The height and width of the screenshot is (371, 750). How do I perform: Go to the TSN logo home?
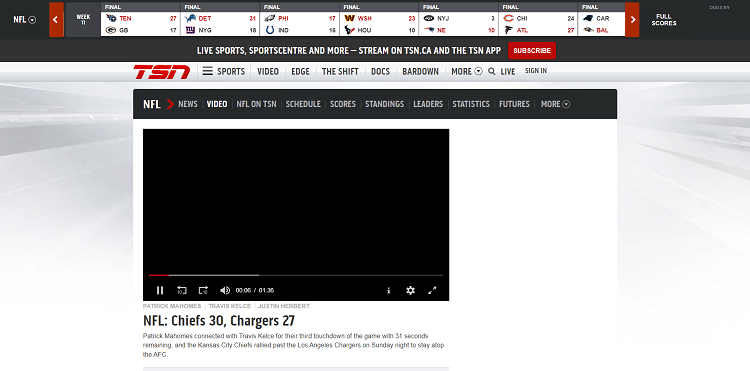(x=162, y=72)
